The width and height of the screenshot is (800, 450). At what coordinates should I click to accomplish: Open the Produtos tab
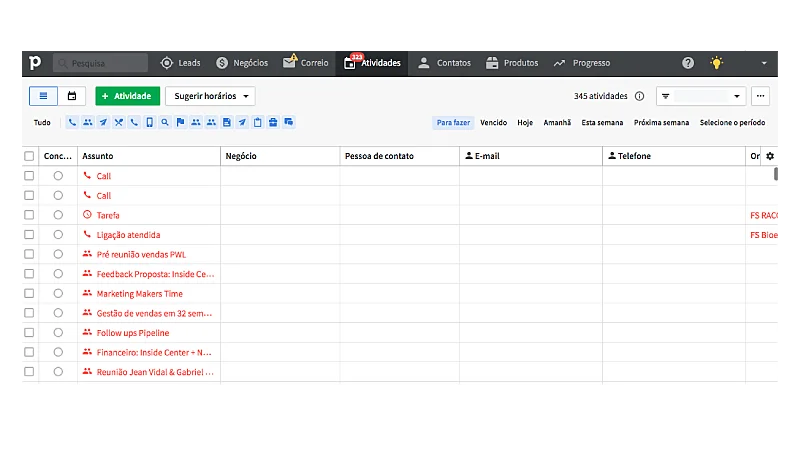point(512,63)
